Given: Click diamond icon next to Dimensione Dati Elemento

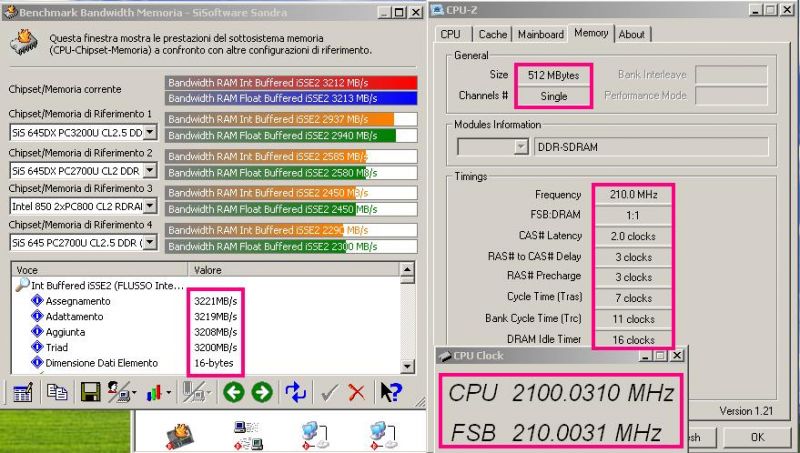Looking at the screenshot, I should coord(37,362).
